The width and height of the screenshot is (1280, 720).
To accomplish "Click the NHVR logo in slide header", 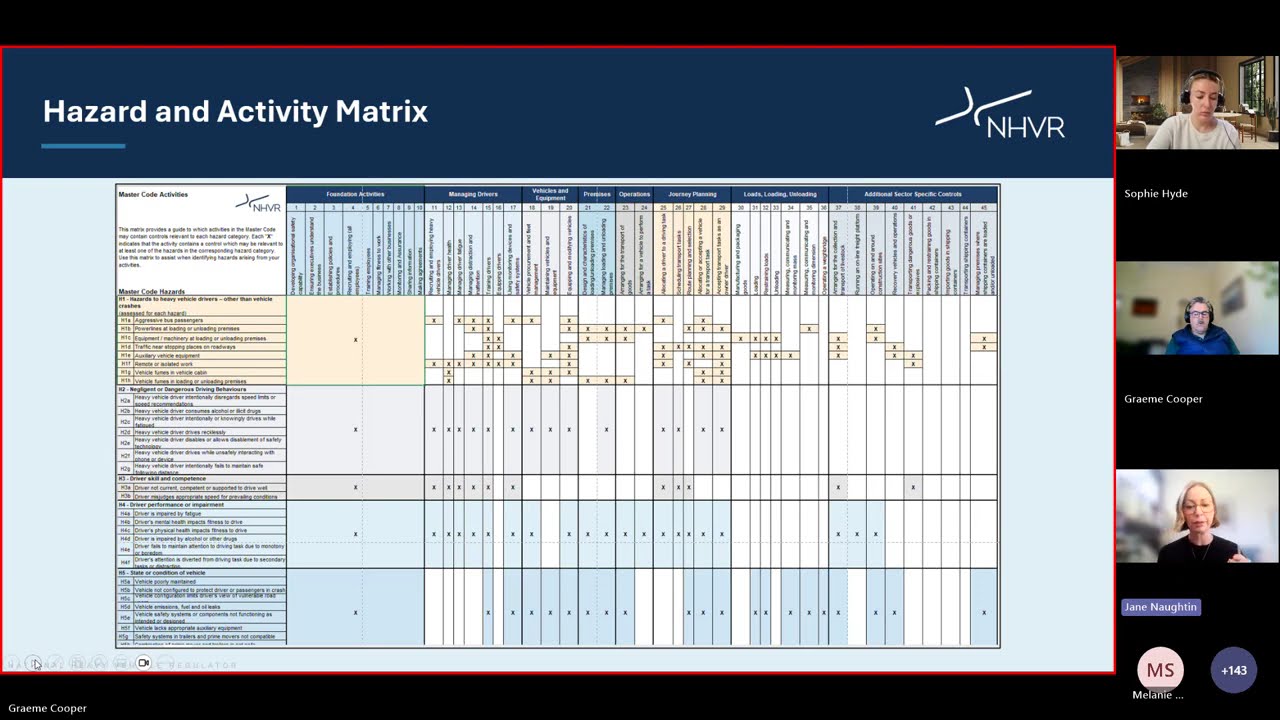I will pos(1000,113).
